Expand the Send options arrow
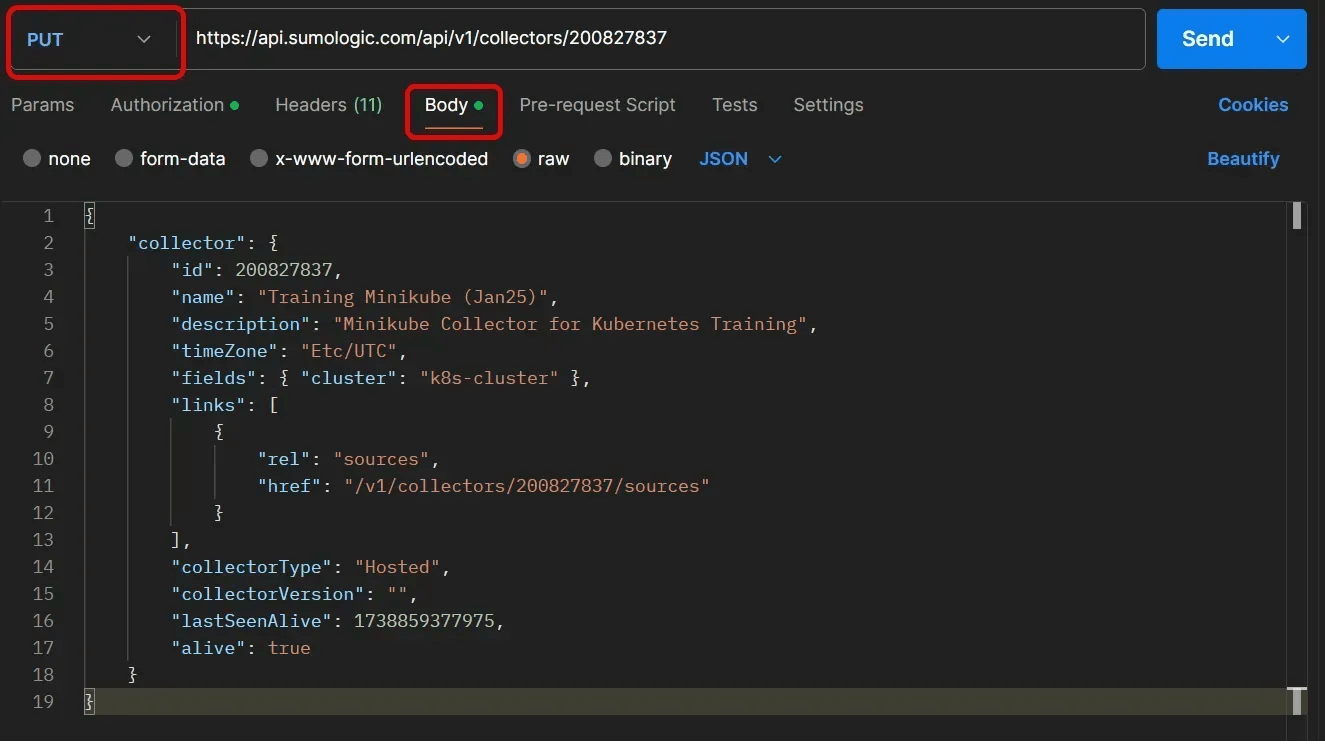 1283,39
